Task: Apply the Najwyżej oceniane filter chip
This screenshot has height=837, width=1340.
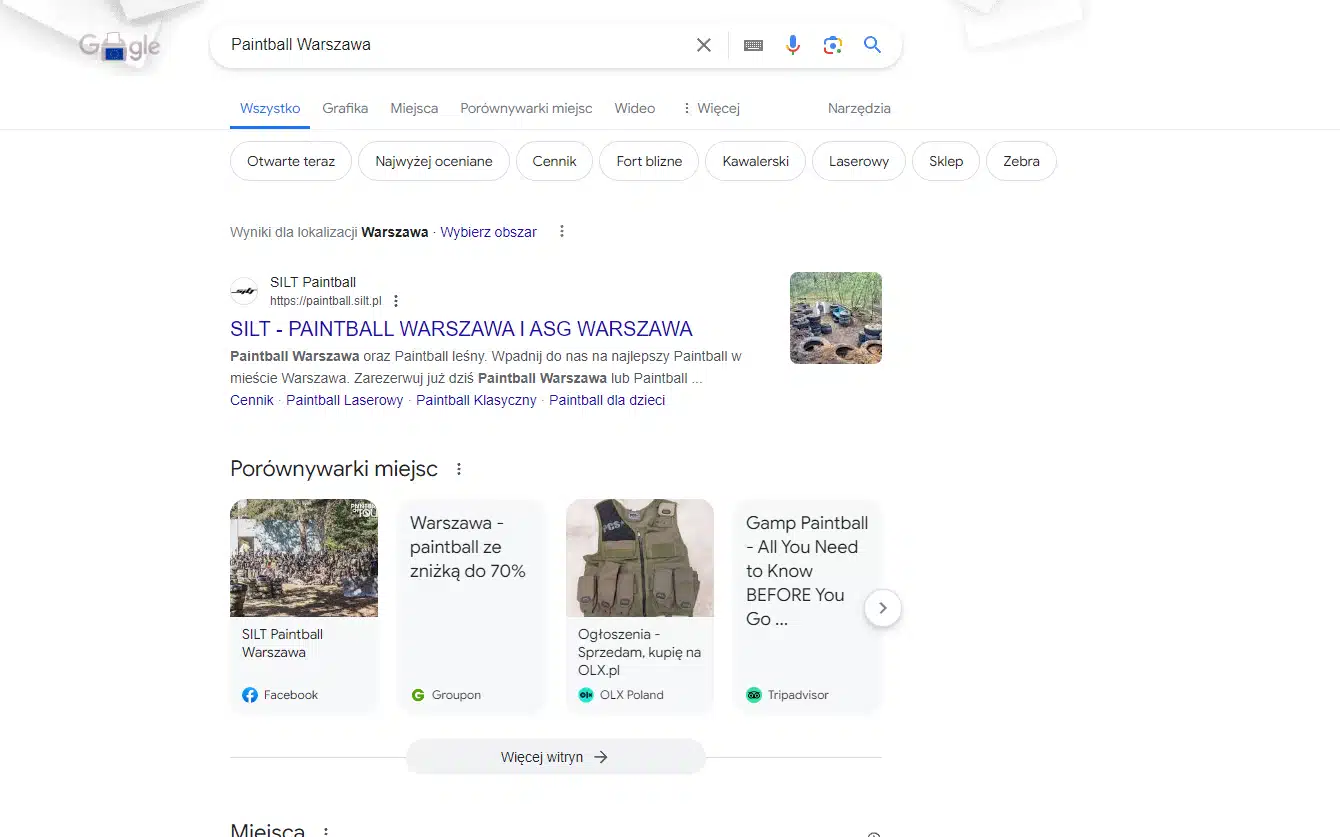Action: pyautogui.click(x=434, y=161)
